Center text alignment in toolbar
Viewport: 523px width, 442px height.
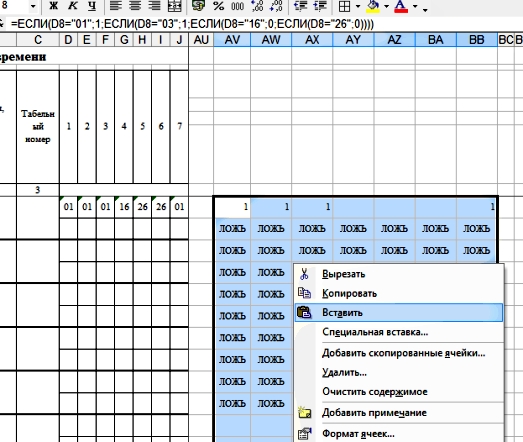135,6
